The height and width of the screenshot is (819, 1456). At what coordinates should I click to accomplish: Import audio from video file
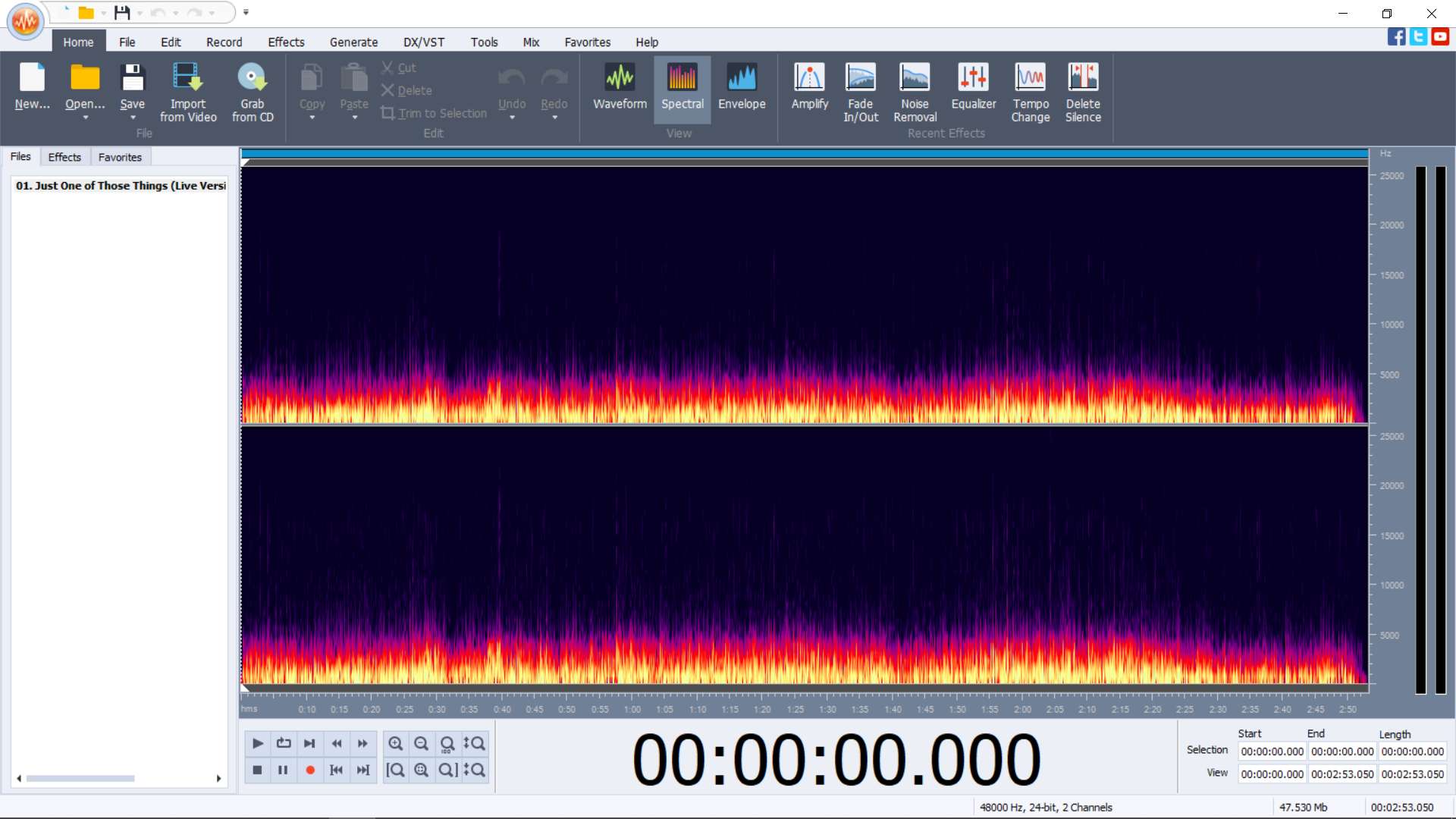click(x=188, y=92)
